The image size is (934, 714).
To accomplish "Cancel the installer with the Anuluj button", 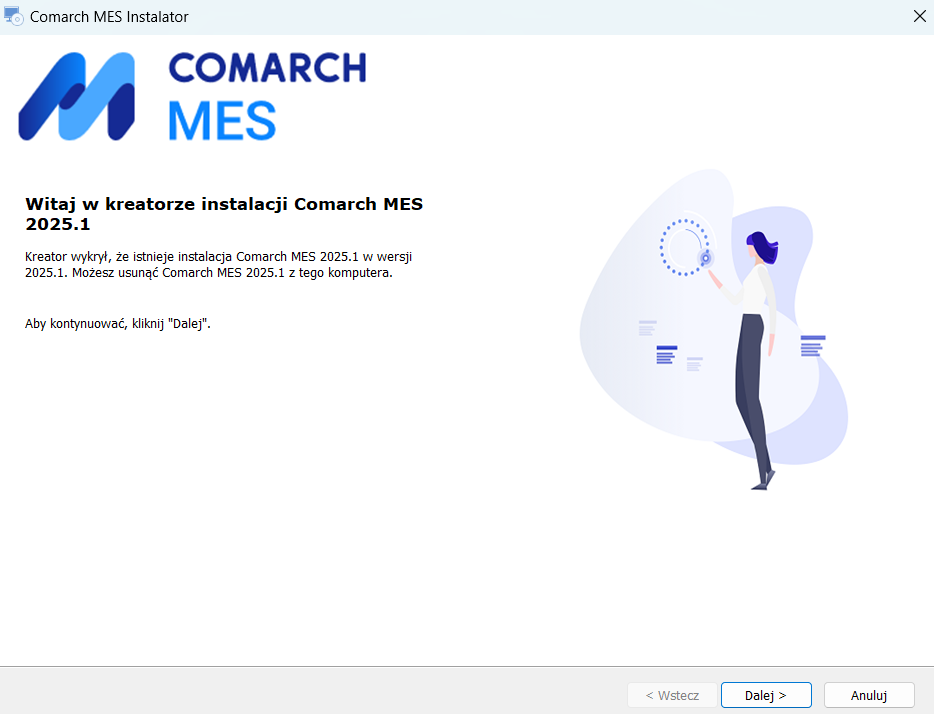I will (869, 695).
